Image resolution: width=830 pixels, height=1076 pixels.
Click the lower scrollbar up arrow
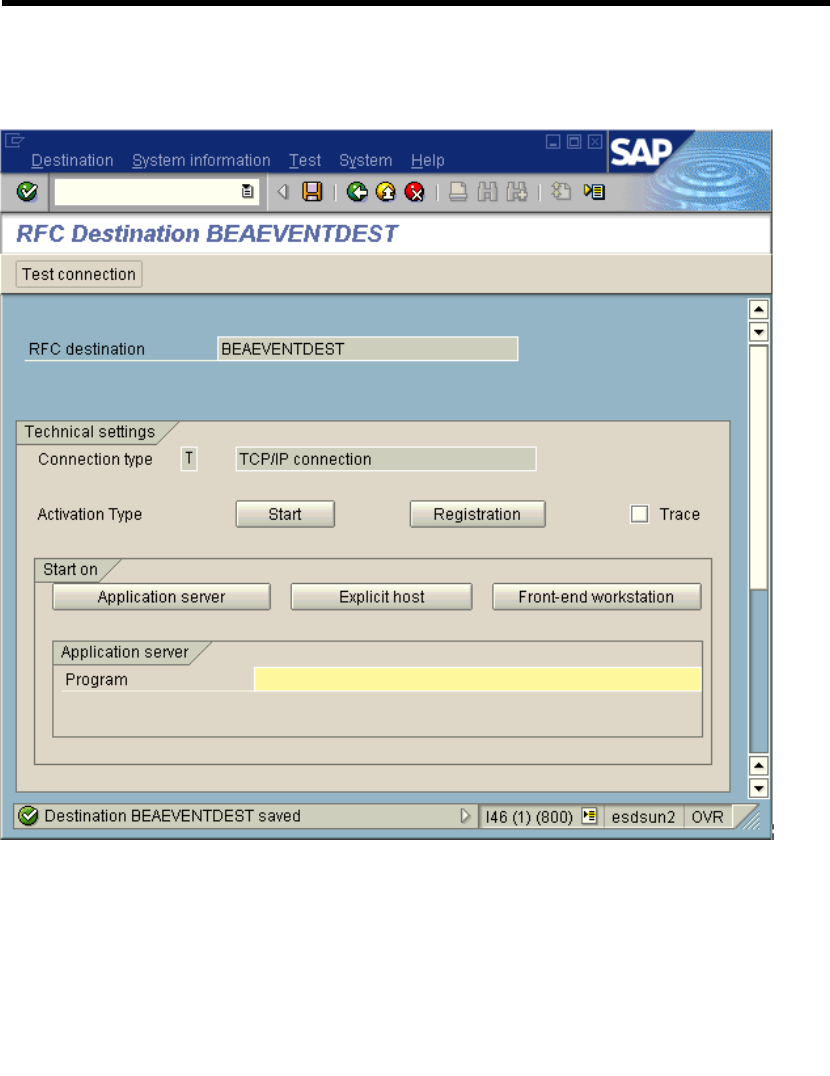[x=759, y=765]
